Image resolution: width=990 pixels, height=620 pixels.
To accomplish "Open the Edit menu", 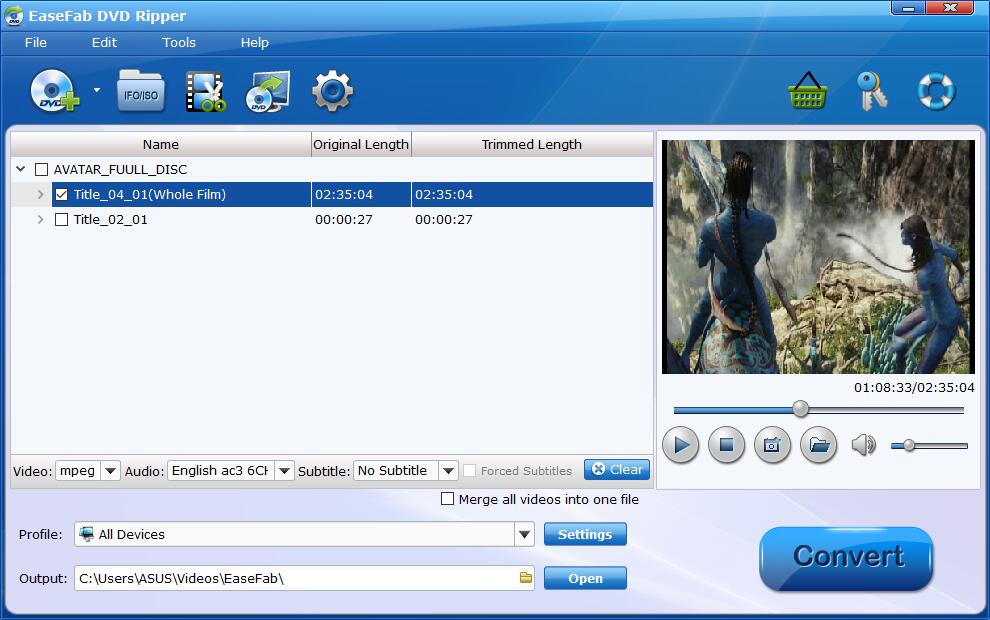I will [104, 43].
